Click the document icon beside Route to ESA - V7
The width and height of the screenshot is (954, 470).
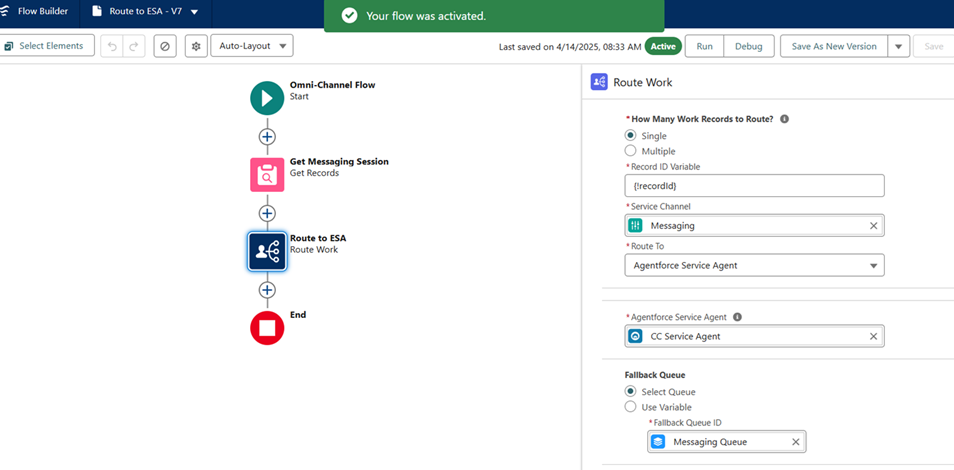point(97,11)
